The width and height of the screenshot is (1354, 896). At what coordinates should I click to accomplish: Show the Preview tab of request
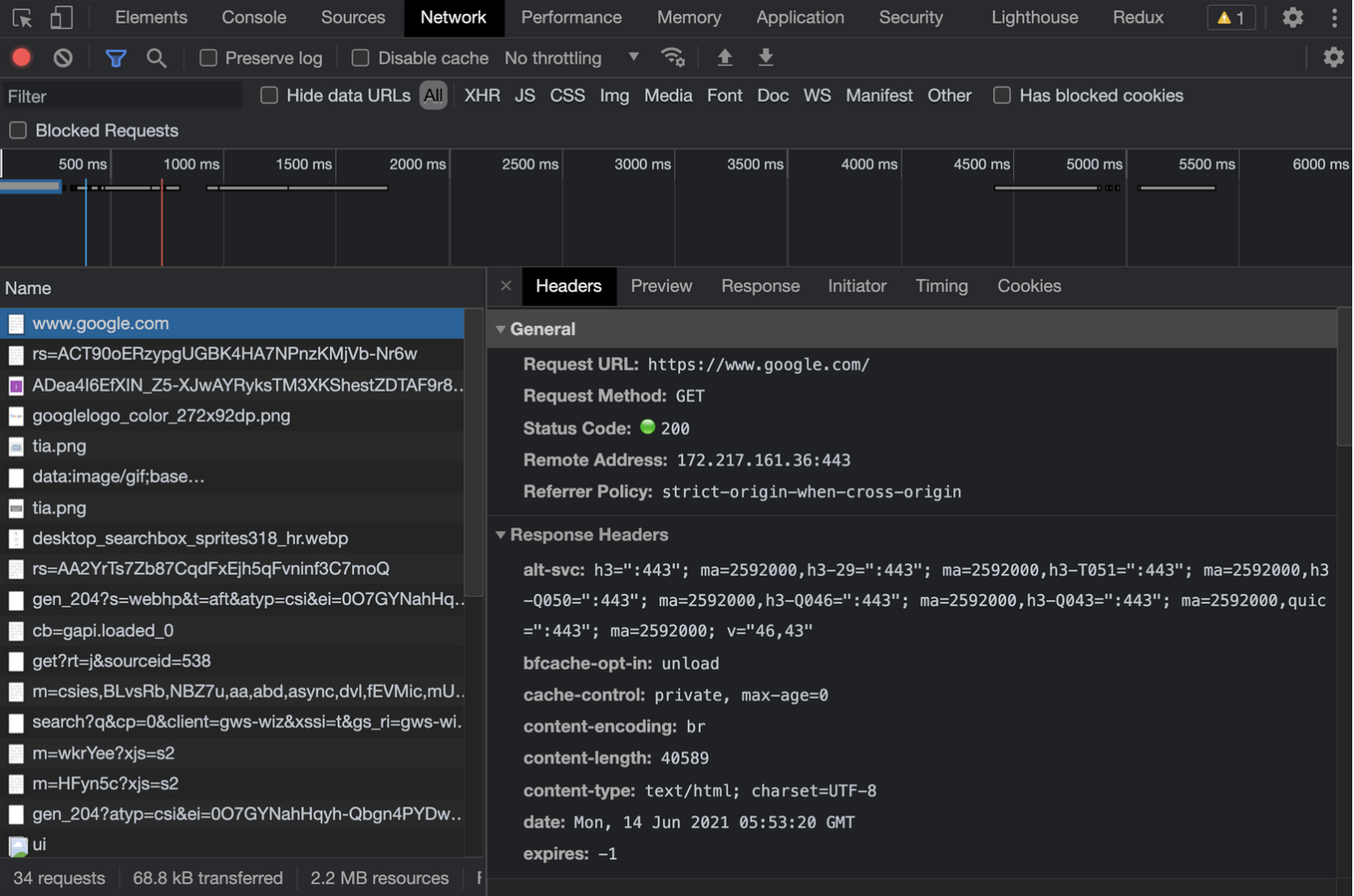[x=661, y=286]
